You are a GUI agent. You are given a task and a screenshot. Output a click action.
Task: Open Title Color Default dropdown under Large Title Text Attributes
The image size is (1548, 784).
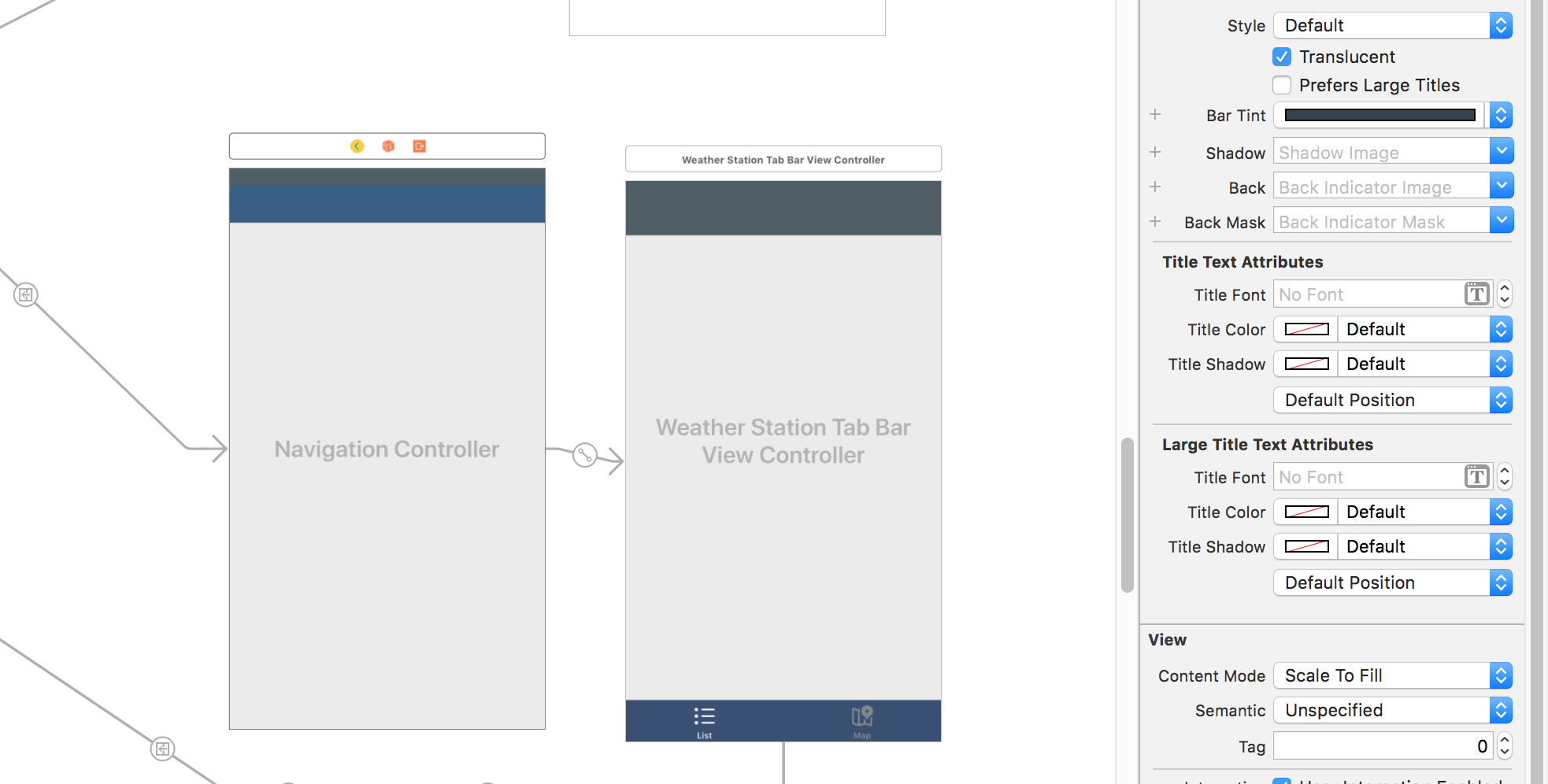(x=1425, y=512)
